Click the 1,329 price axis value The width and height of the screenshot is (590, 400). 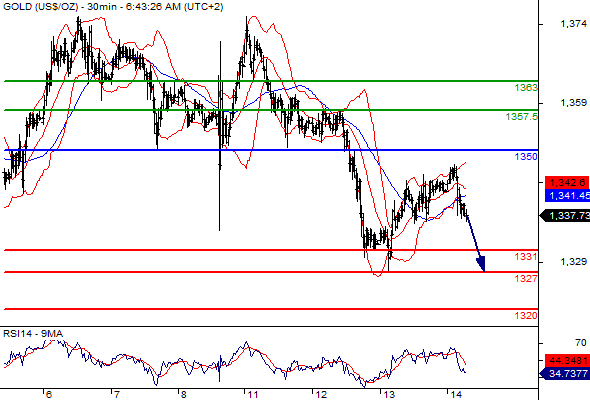click(x=573, y=262)
